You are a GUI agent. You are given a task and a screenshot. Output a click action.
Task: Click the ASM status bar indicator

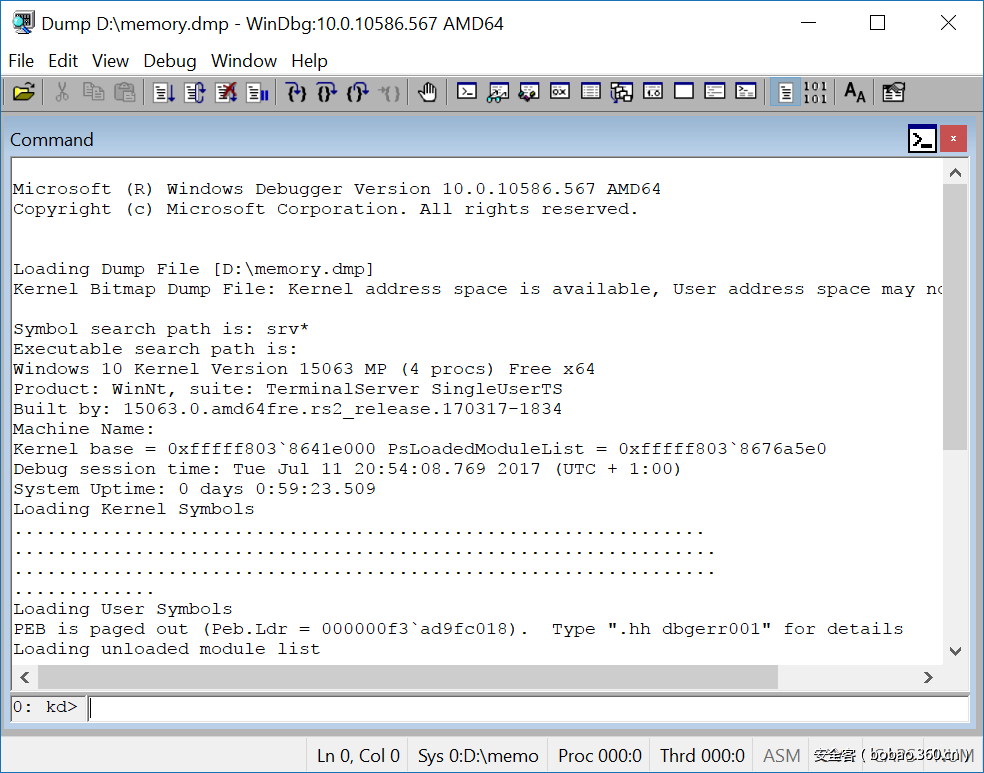[781, 755]
